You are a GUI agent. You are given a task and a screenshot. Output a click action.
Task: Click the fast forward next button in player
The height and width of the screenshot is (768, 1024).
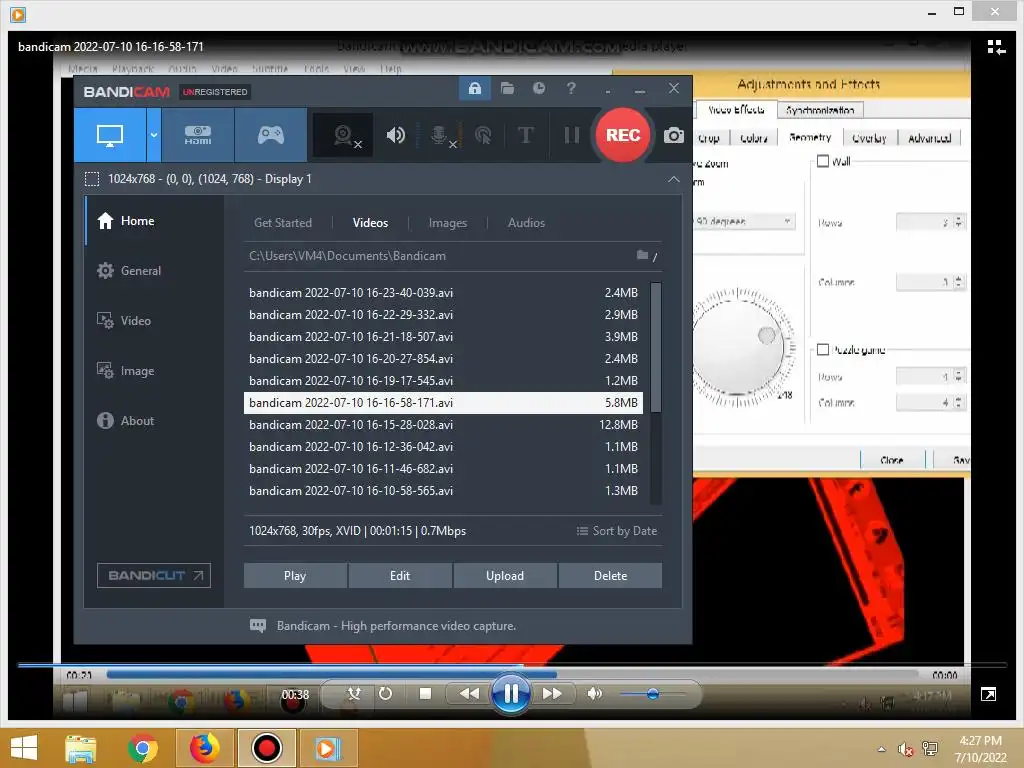coord(552,694)
